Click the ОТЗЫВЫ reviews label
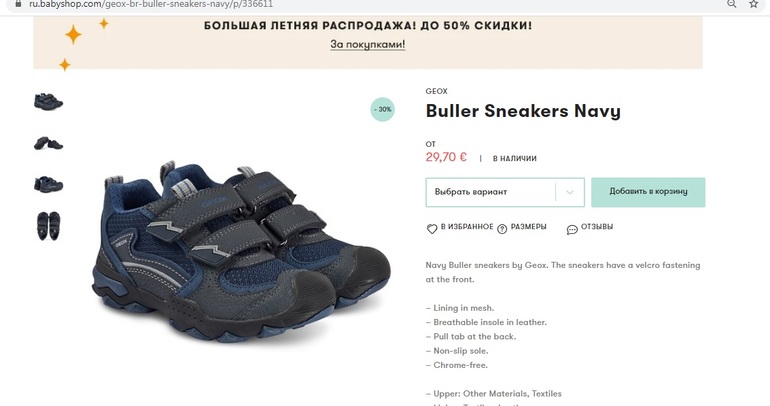770x406 pixels. coord(597,227)
